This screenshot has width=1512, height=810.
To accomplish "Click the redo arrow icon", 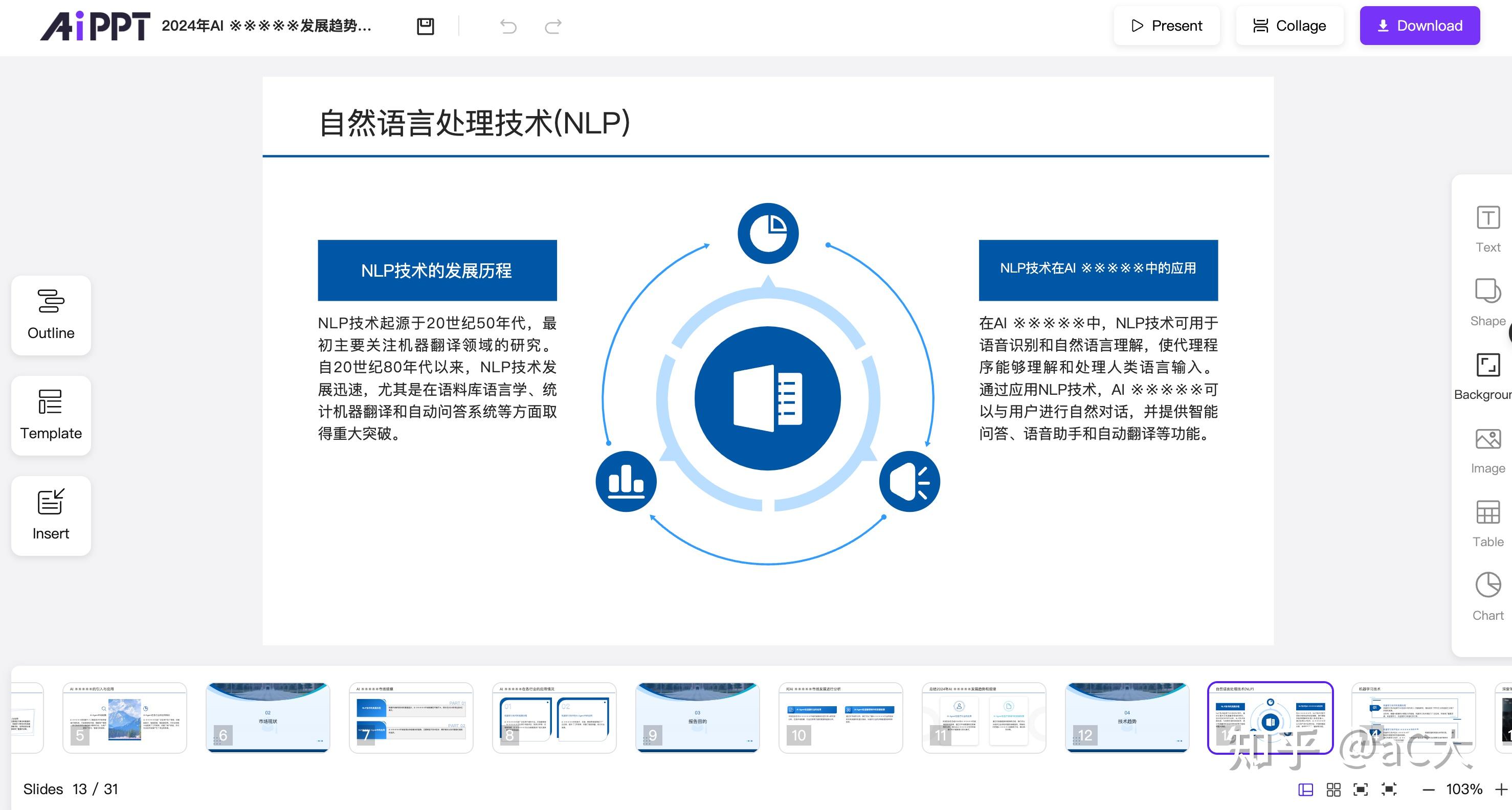I will (x=552, y=27).
